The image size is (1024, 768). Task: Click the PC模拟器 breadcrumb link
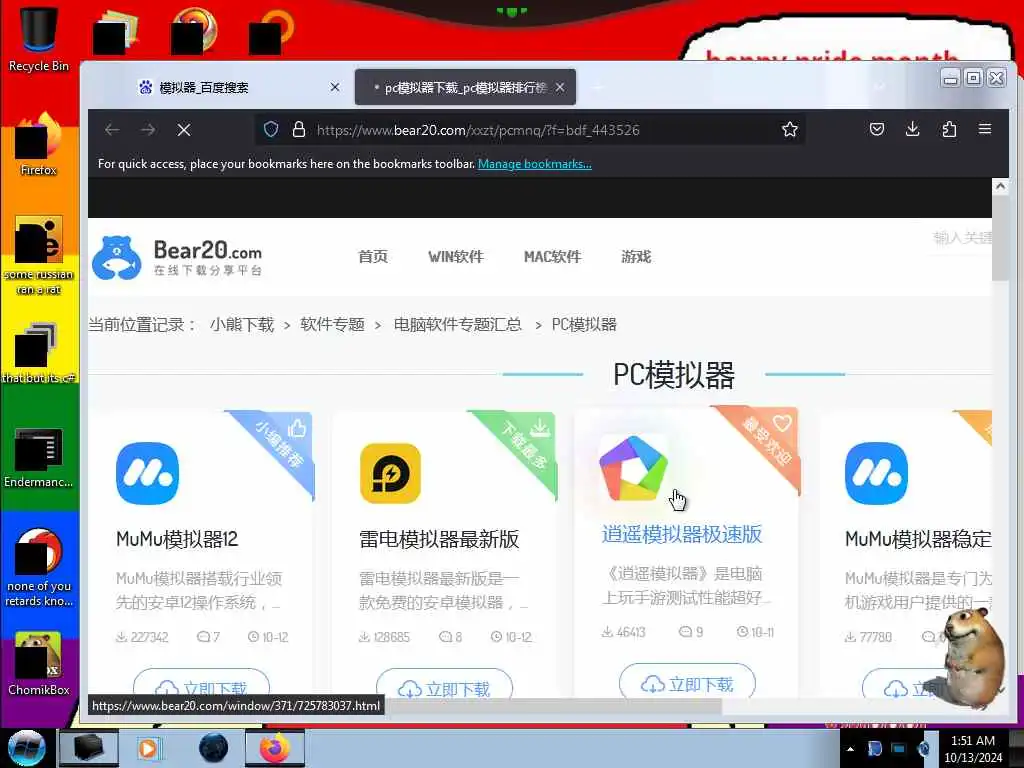[584, 325]
